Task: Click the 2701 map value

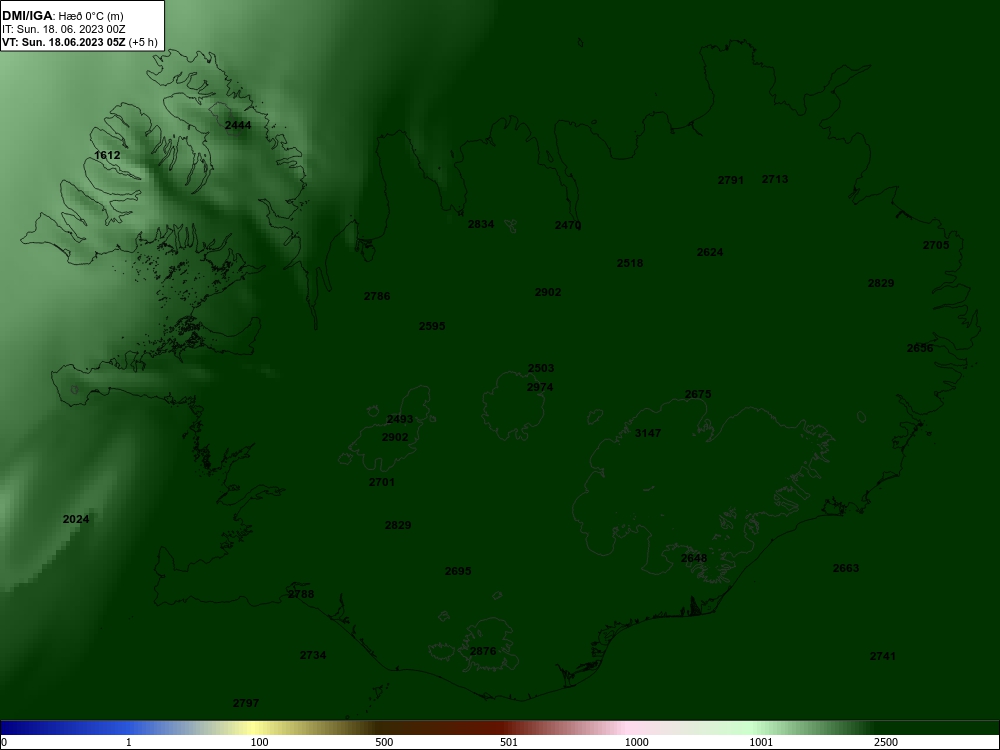Action: (382, 483)
